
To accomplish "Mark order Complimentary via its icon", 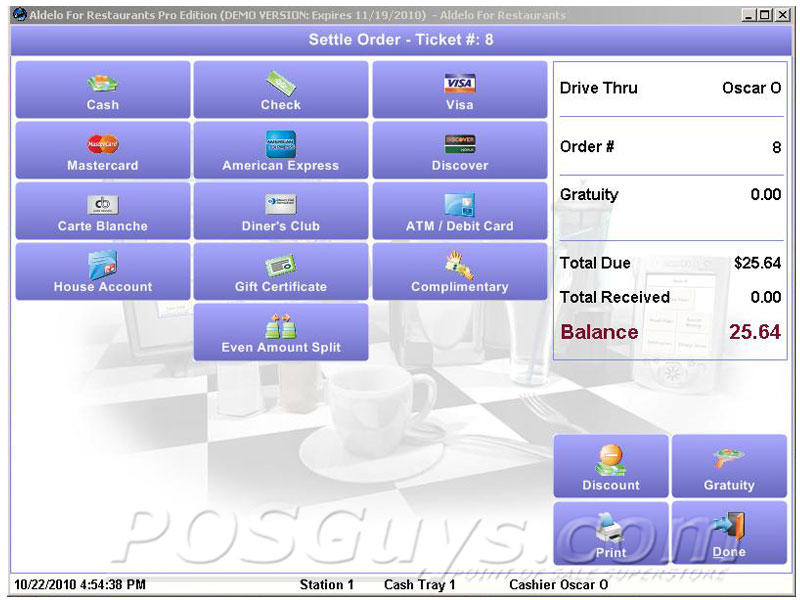I will pos(460,265).
